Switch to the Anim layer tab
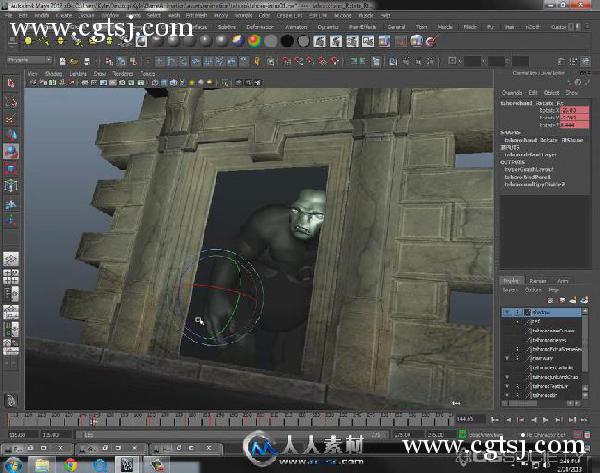This screenshot has height=473, width=600. coord(562,281)
